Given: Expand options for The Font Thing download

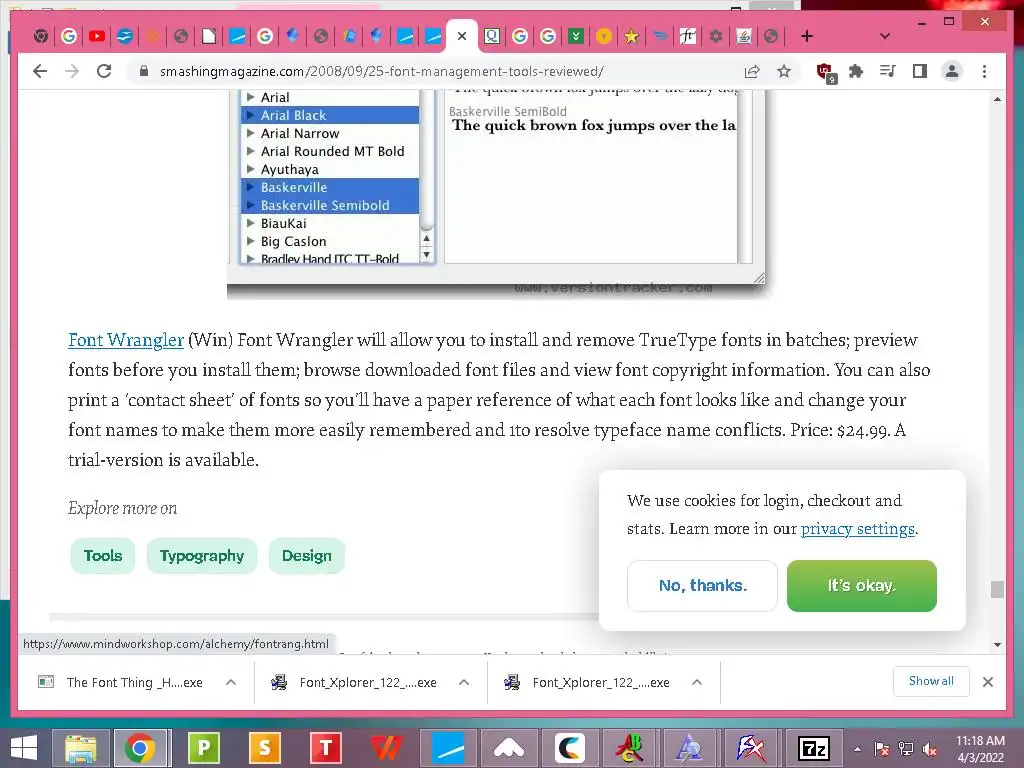Looking at the screenshot, I should [231, 682].
